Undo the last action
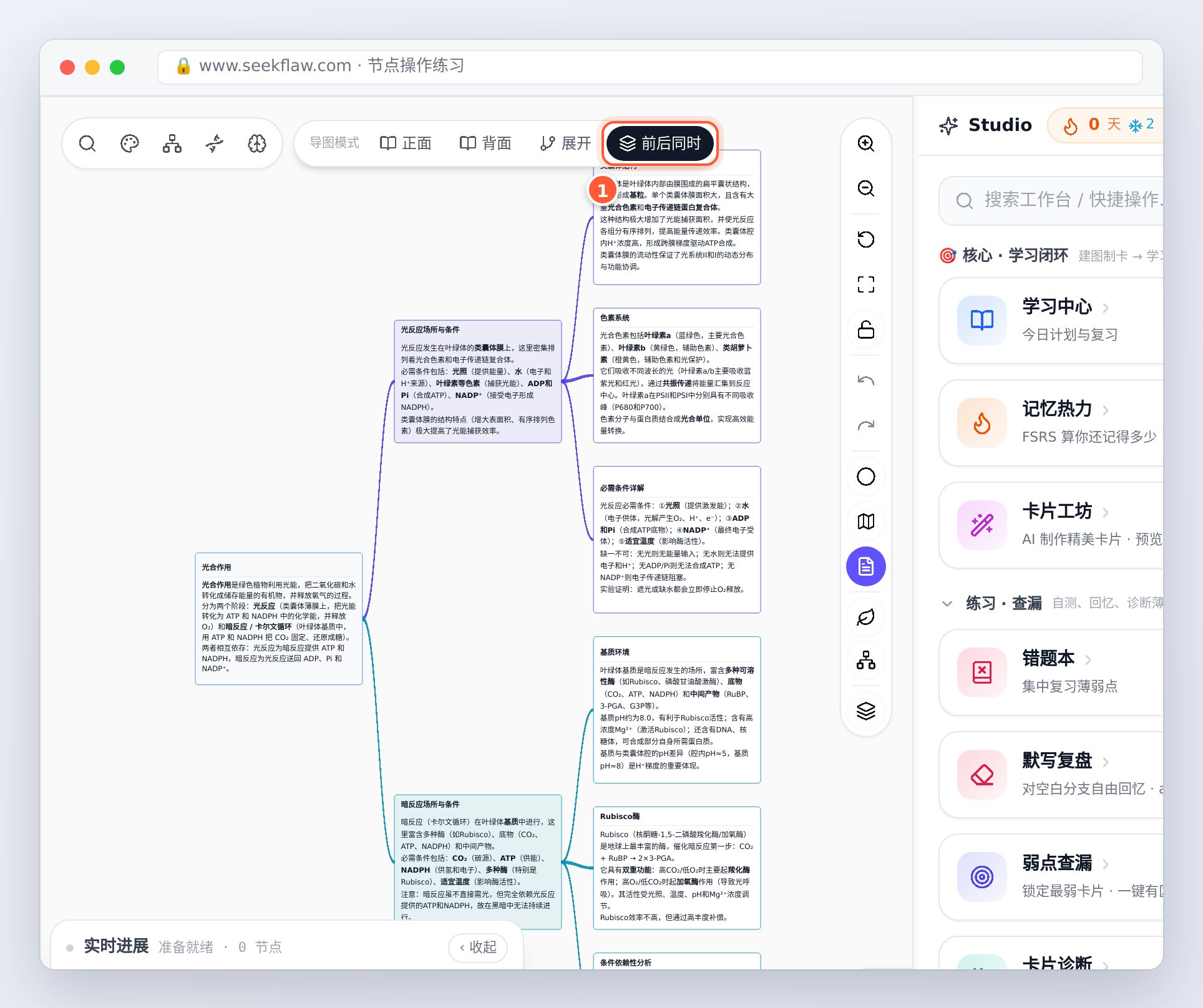 click(x=866, y=380)
